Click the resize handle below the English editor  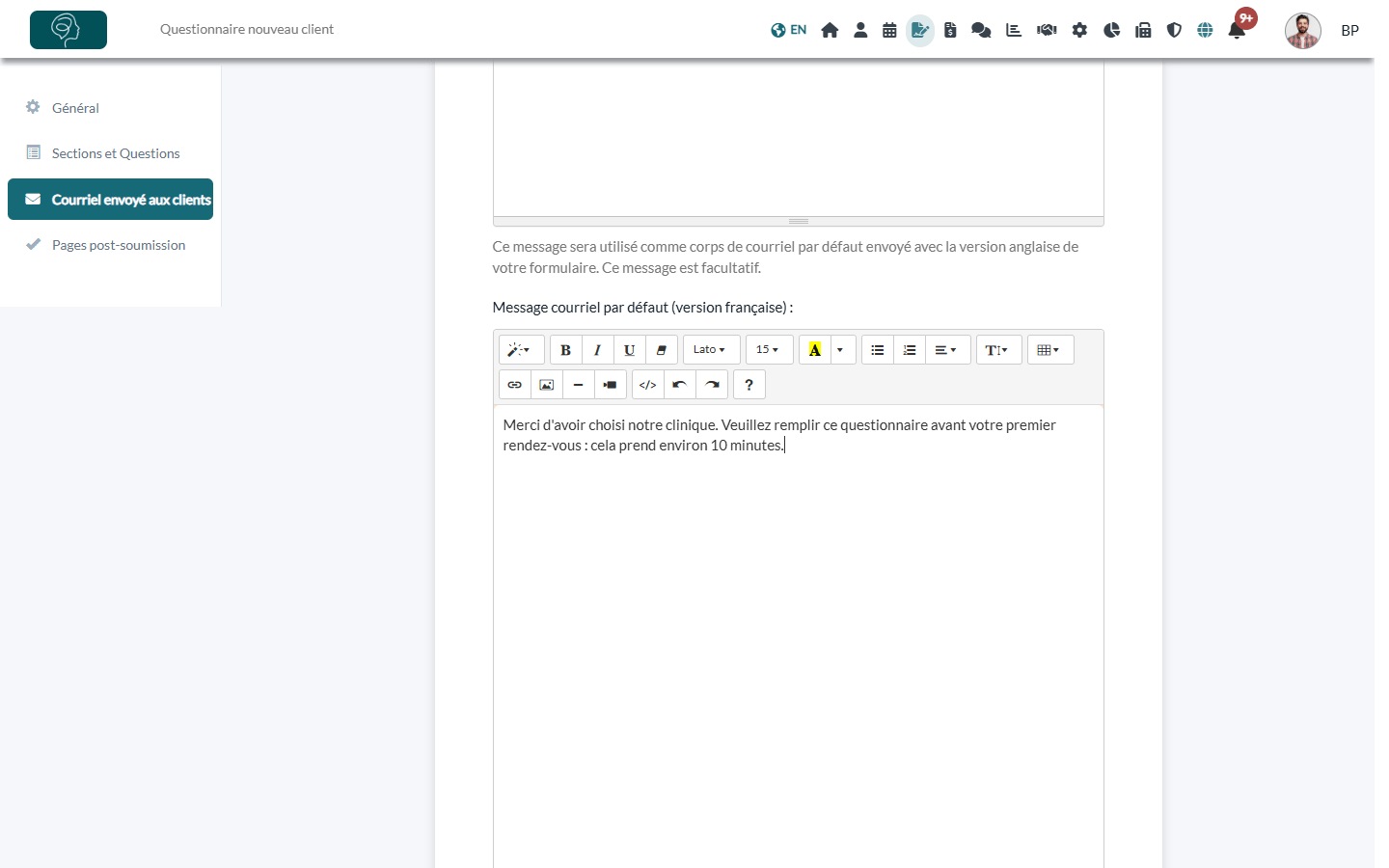pos(799,222)
